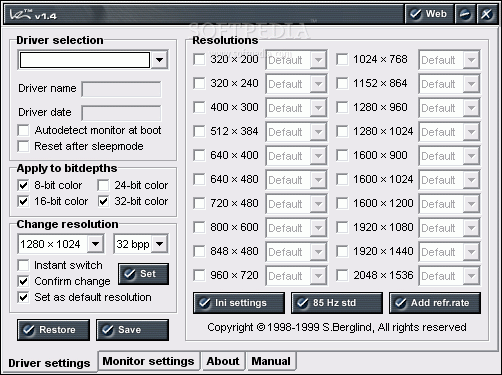
Task: Check the 2048 × 1536 resolution box
Action: pyautogui.click(x=342, y=276)
